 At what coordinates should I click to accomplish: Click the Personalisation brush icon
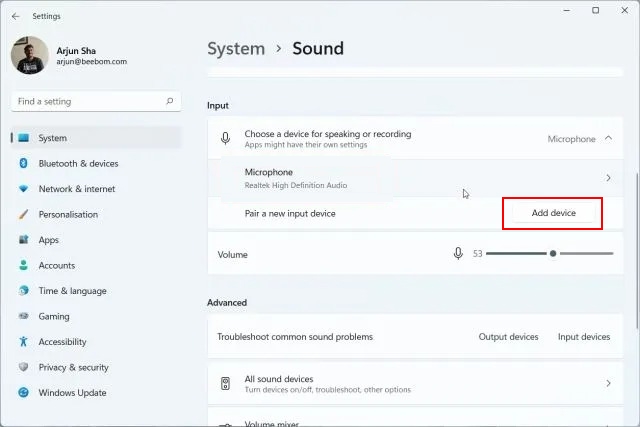pyautogui.click(x=23, y=214)
